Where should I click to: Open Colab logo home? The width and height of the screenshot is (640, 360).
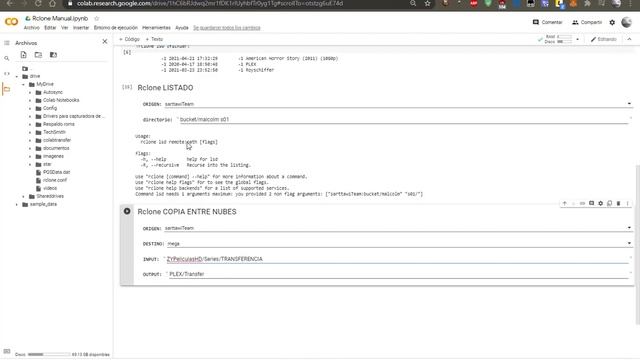(11, 22)
